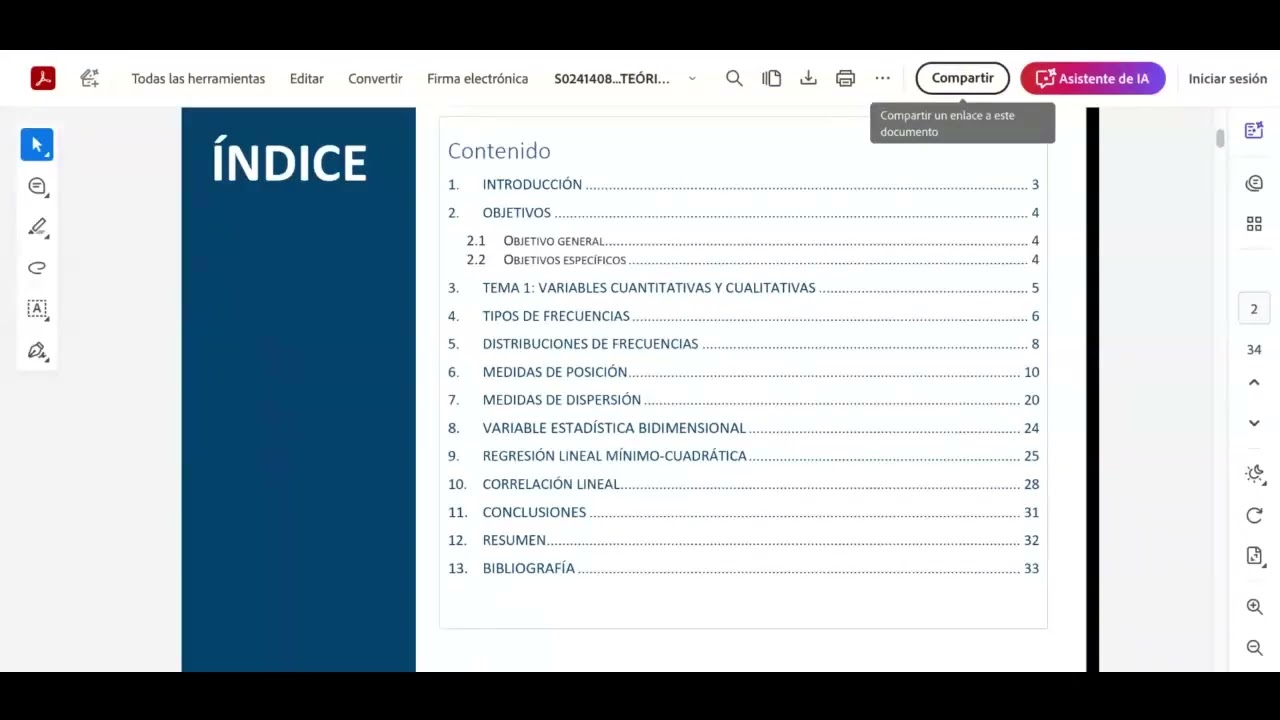
Task: Open the Firma electrónica menu
Action: [x=477, y=78]
